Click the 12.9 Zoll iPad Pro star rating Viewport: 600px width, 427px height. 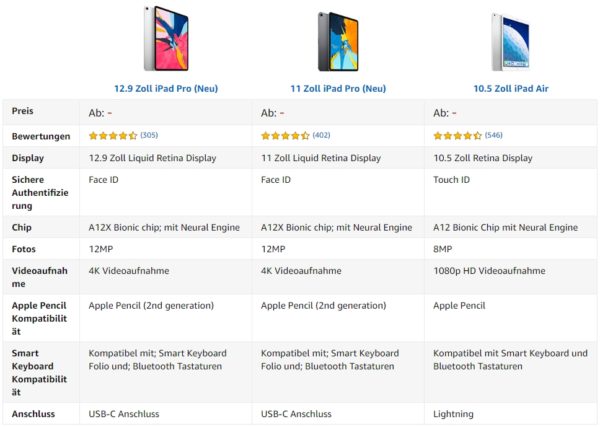(x=113, y=135)
